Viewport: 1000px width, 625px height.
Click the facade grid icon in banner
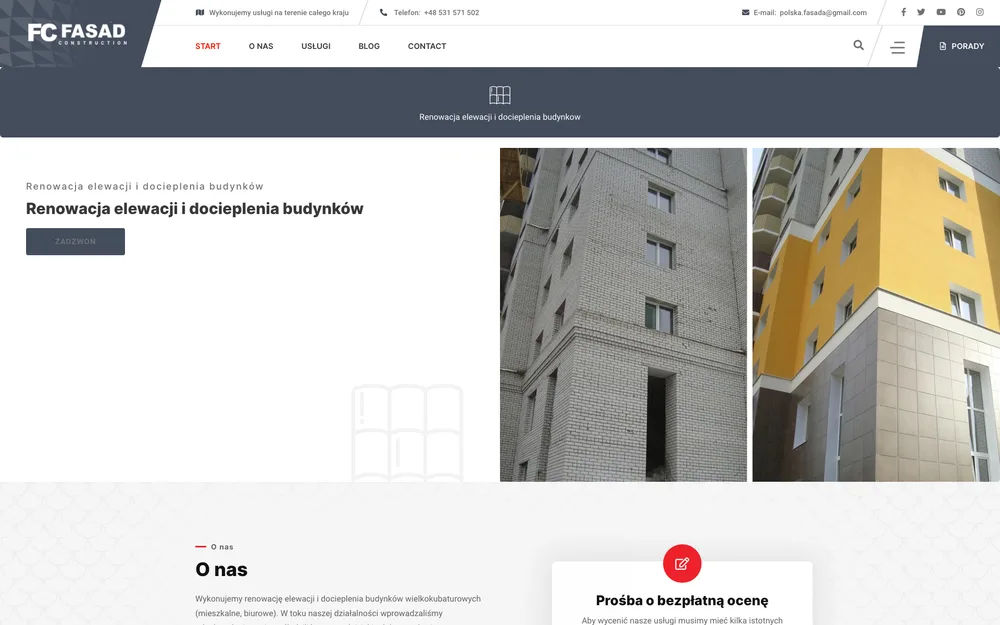coord(500,95)
